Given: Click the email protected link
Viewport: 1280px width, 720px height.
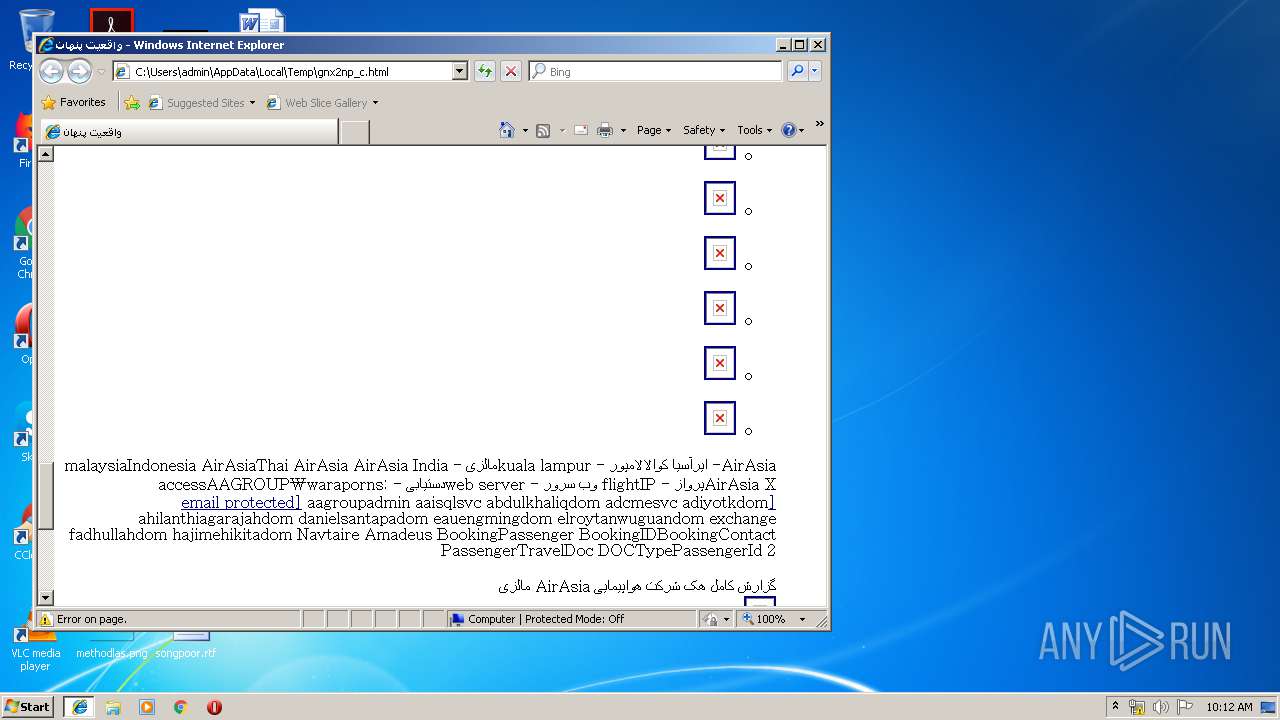Looking at the screenshot, I should (241, 502).
